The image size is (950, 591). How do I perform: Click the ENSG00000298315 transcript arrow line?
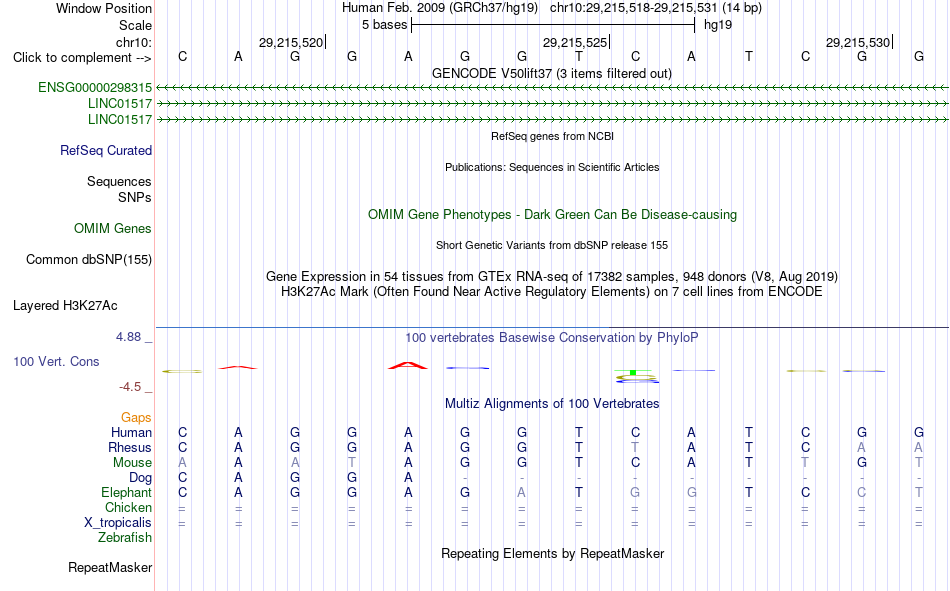click(552, 88)
